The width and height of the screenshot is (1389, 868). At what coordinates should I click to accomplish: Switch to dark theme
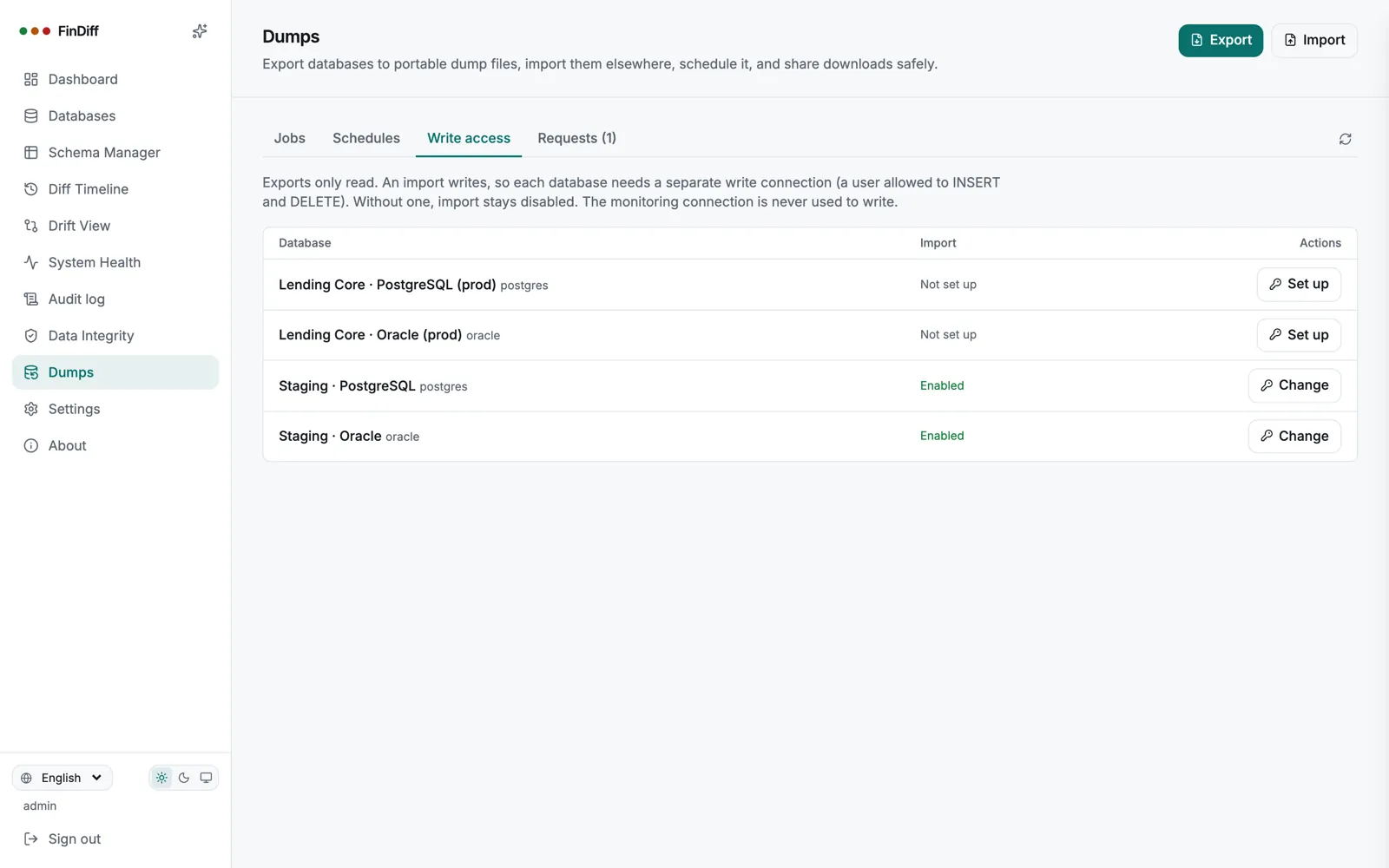click(x=184, y=778)
